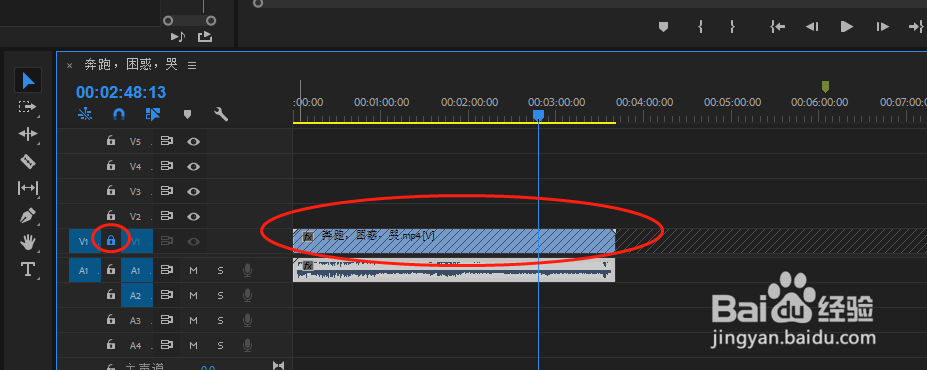Image resolution: width=927 pixels, height=370 pixels.
Task: Select the Pen tool
Action: [28, 216]
